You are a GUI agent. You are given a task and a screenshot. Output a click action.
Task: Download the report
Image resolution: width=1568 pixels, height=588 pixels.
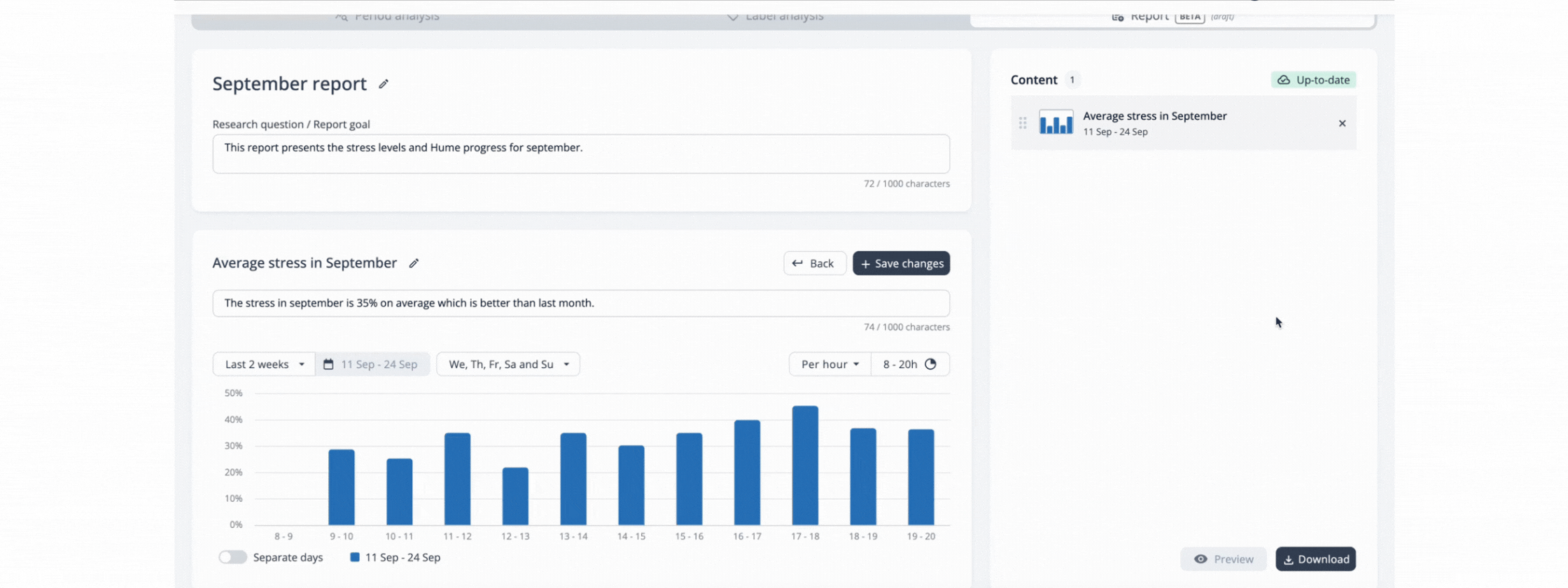1315,559
